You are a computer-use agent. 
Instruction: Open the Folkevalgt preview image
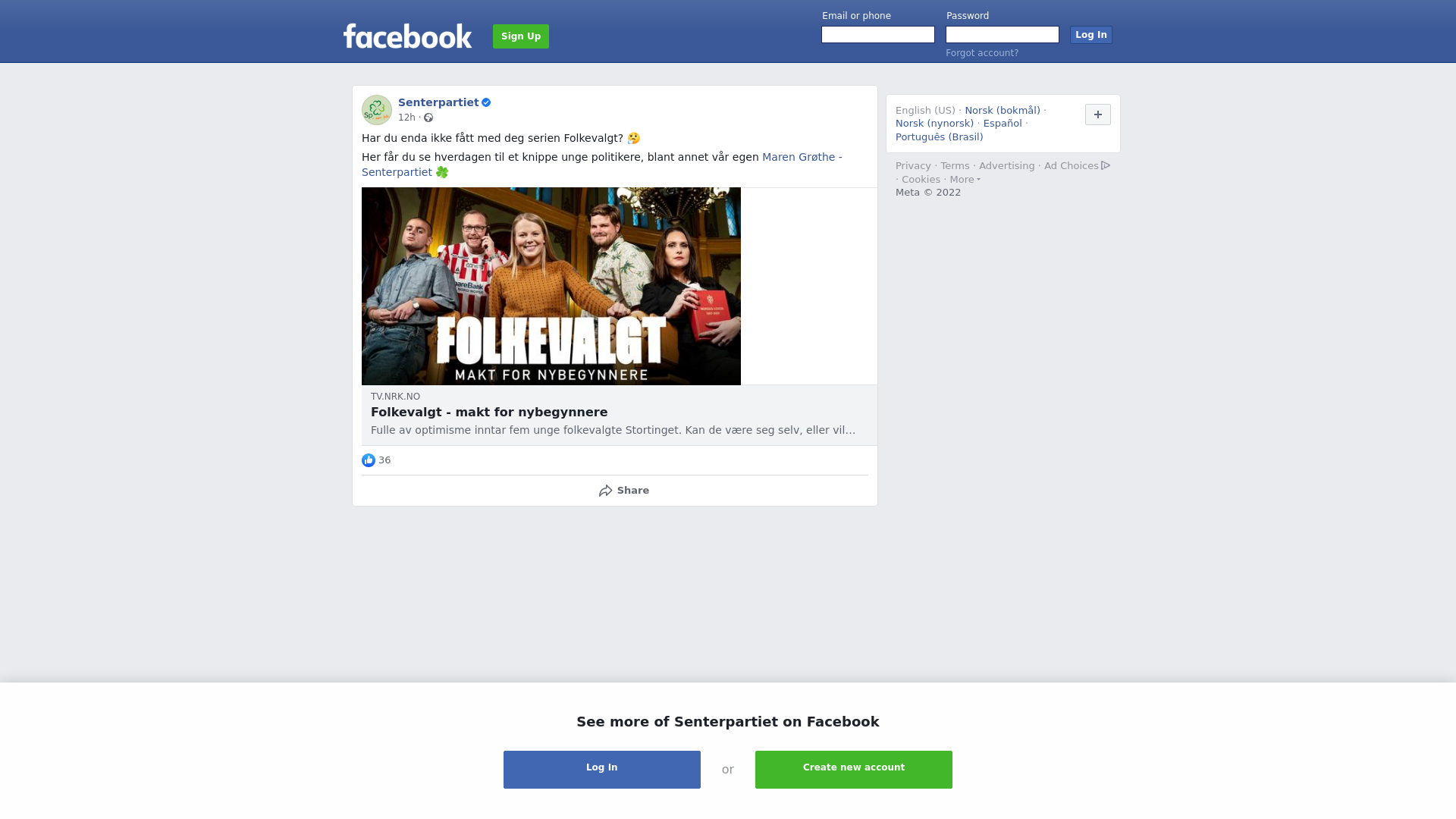551,286
